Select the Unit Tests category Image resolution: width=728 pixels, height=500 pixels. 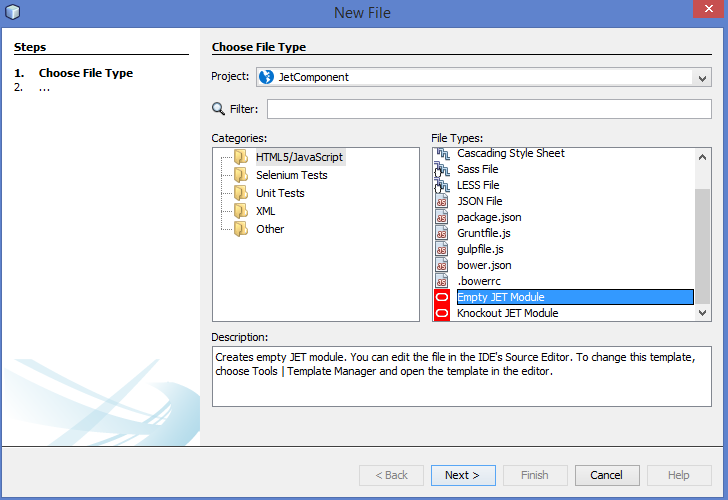pyautogui.click(x=280, y=193)
